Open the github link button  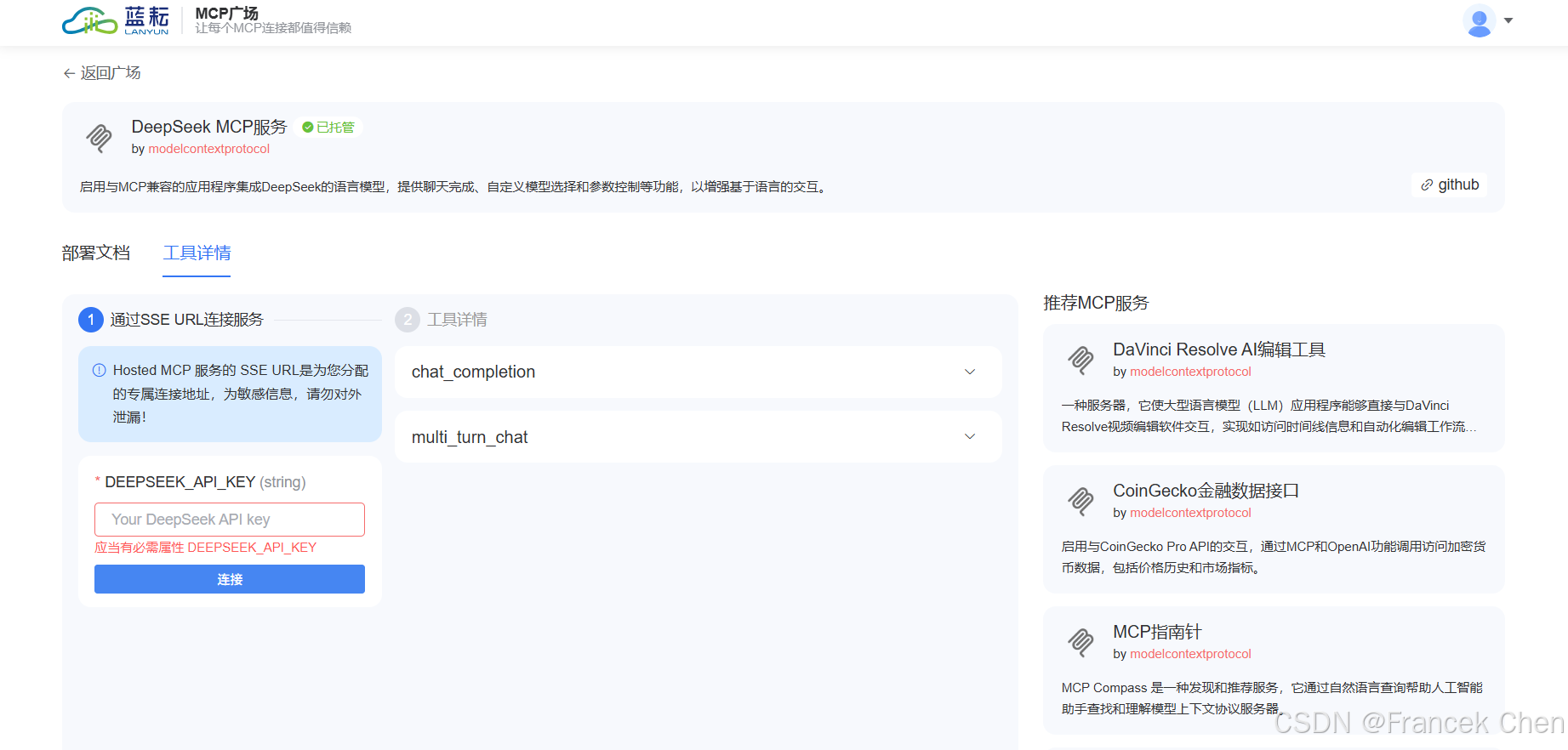click(1450, 185)
